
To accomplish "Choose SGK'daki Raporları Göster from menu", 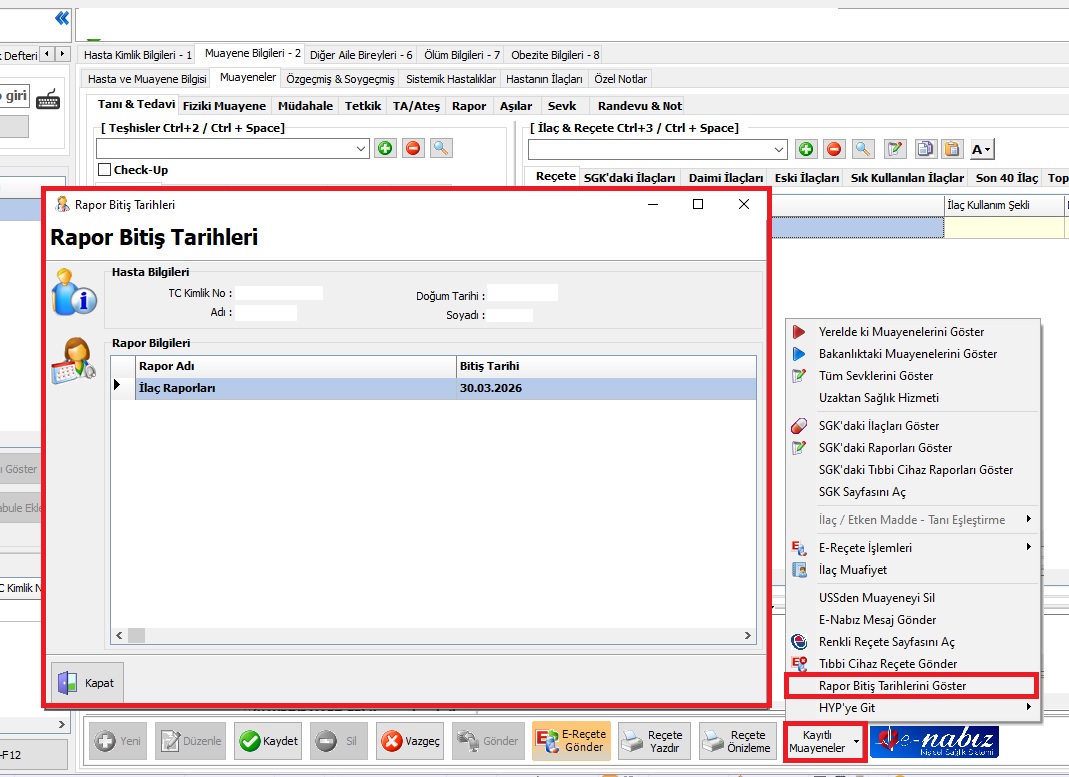I will [885, 448].
